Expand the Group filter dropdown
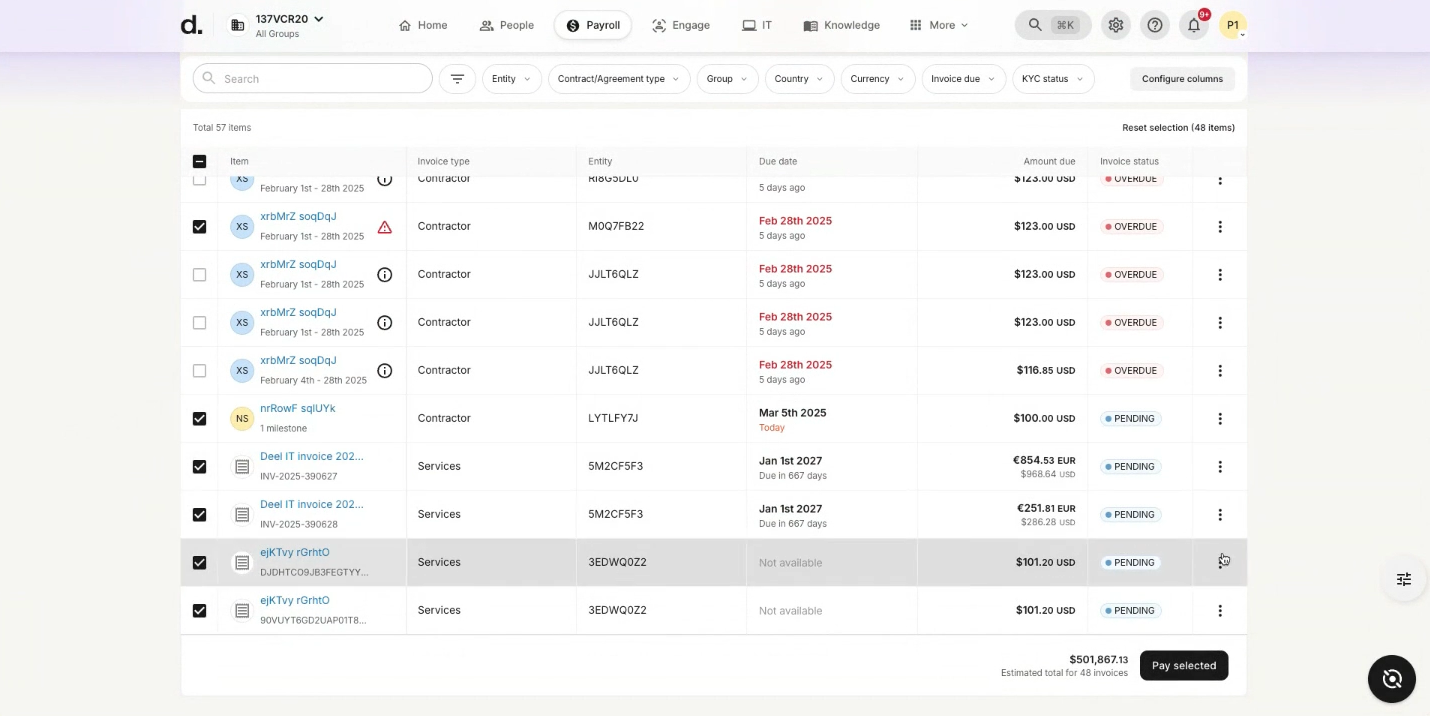This screenshot has width=1430, height=716. click(x=728, y=79)
